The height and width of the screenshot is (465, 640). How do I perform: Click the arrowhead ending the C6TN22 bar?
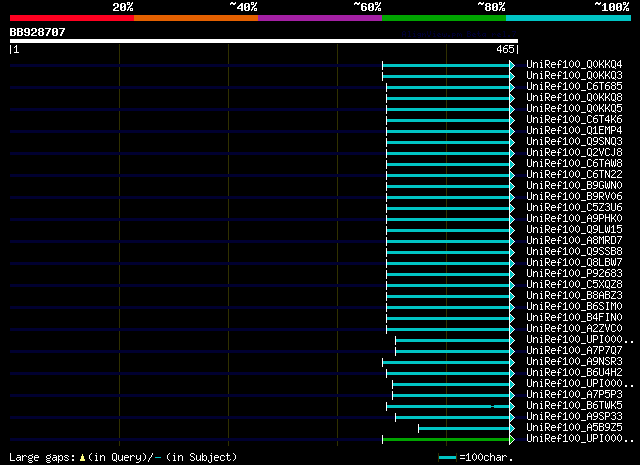(512, 176)
